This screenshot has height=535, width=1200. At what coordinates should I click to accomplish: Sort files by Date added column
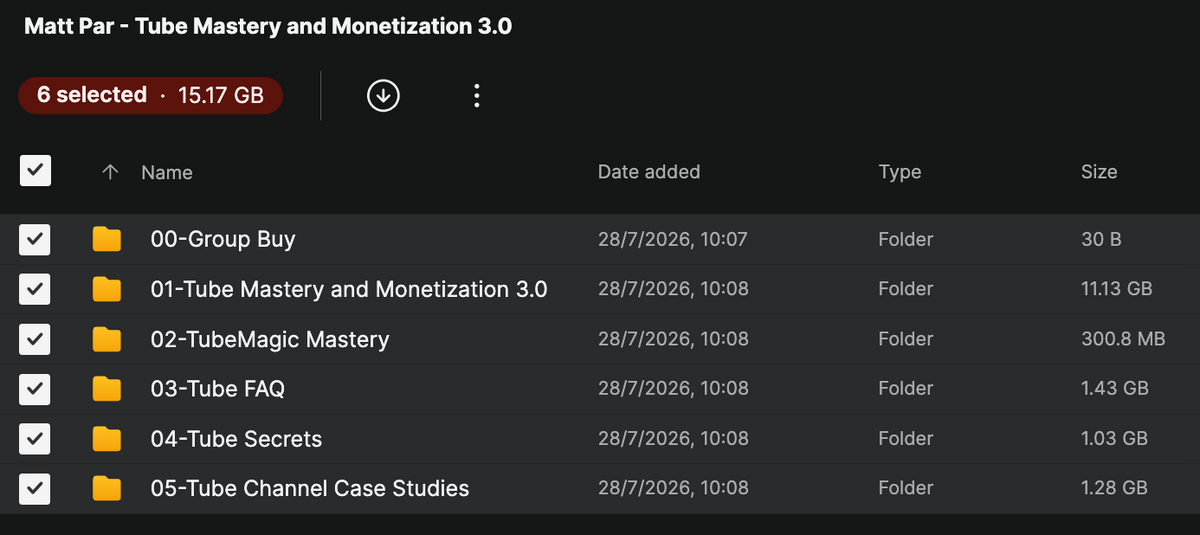coord(649,172)
